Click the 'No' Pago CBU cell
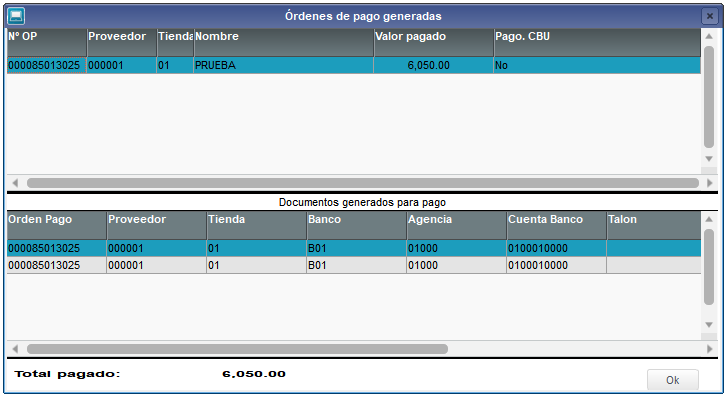726x398 pixels. pos(597,65)
